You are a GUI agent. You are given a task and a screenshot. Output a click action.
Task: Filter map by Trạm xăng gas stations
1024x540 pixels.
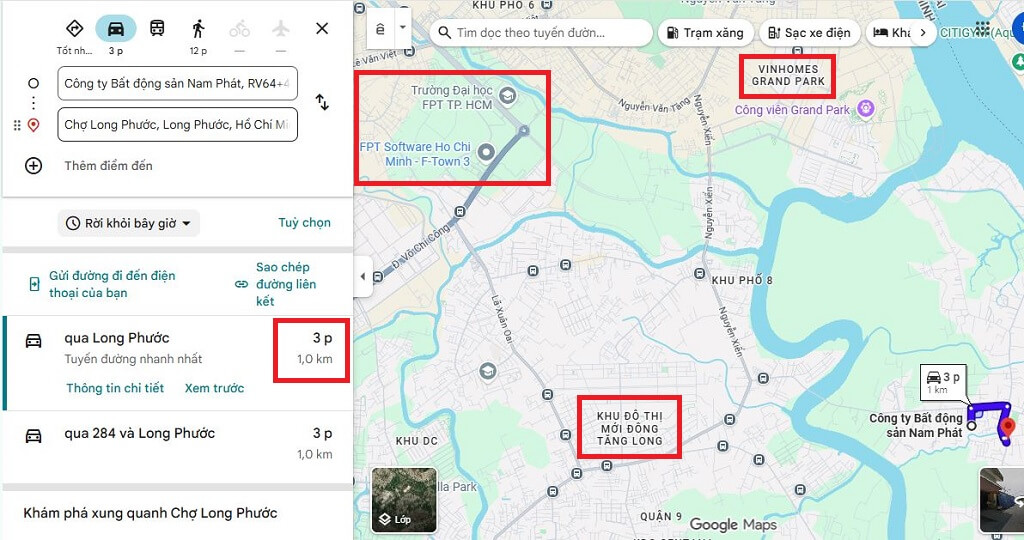pos(705,33)
